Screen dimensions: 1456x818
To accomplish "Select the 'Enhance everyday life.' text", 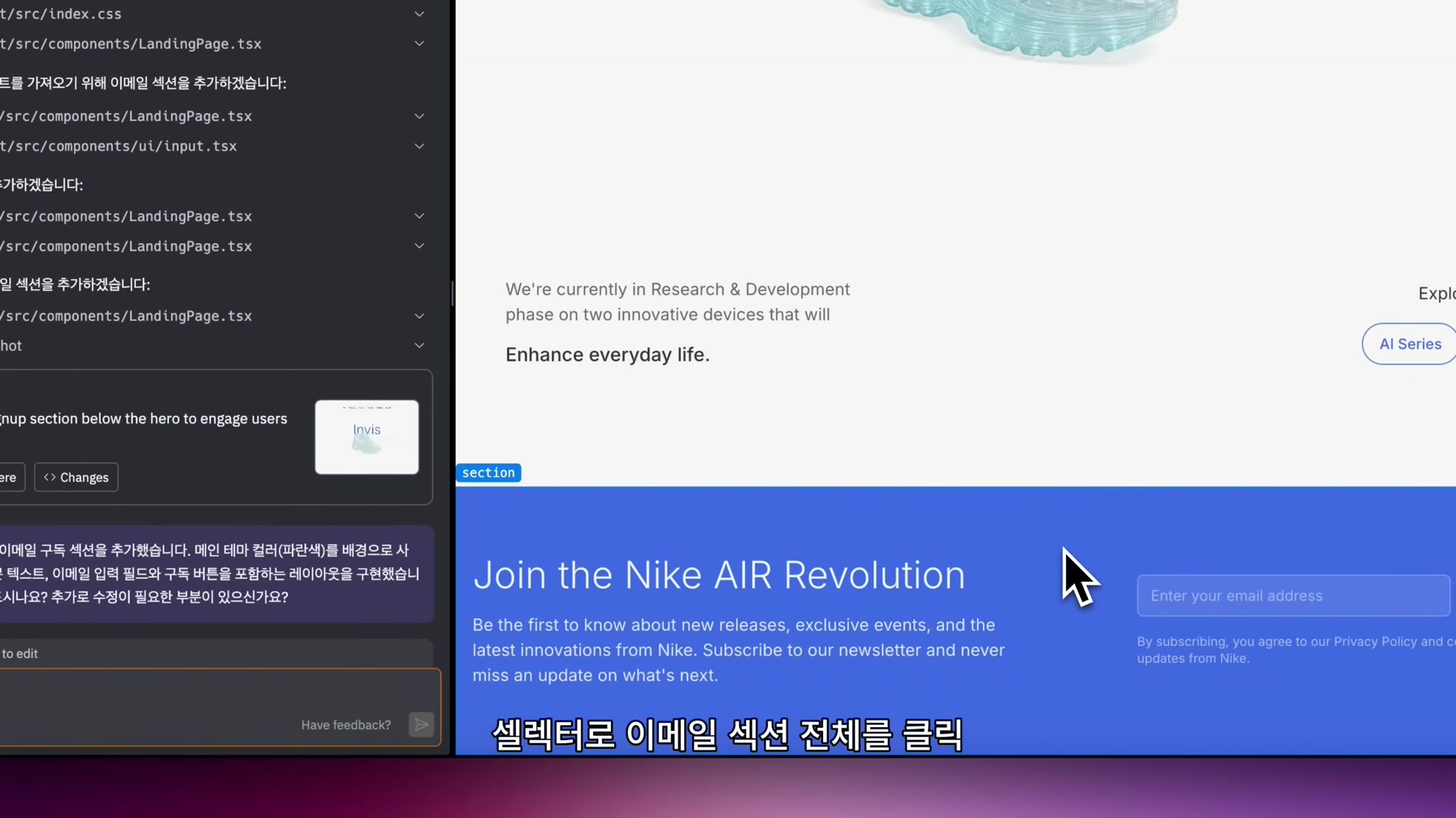I will (608, 355).
